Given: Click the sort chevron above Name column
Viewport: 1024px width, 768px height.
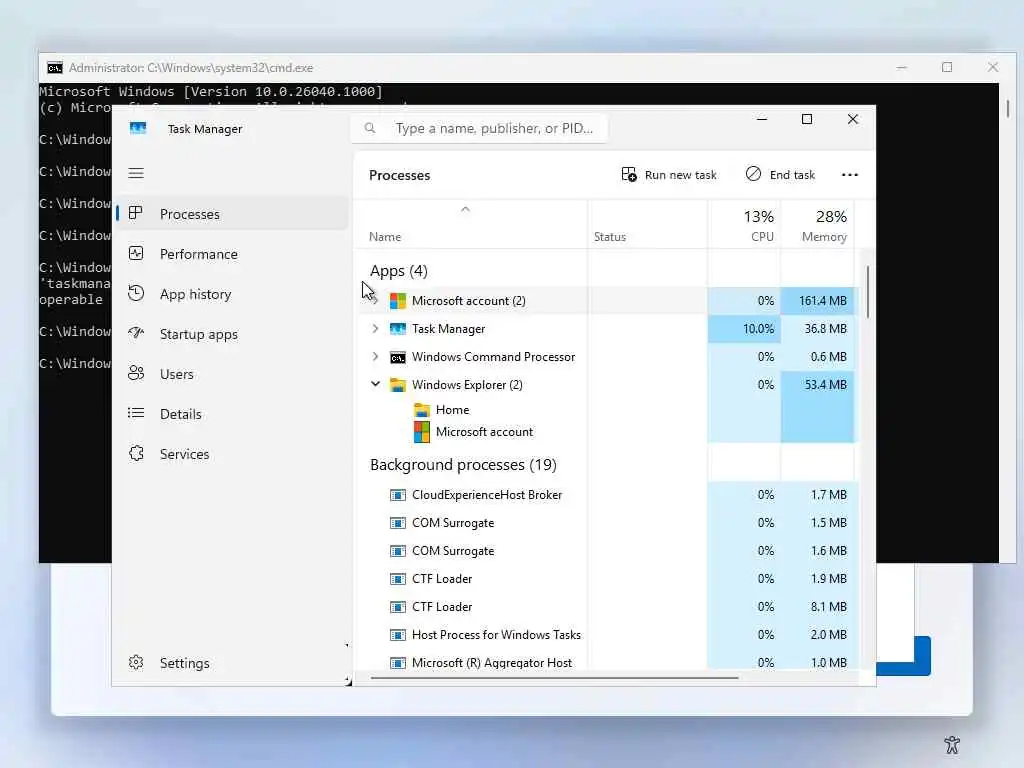Looking at the screenshot, I should click(465, 209).
